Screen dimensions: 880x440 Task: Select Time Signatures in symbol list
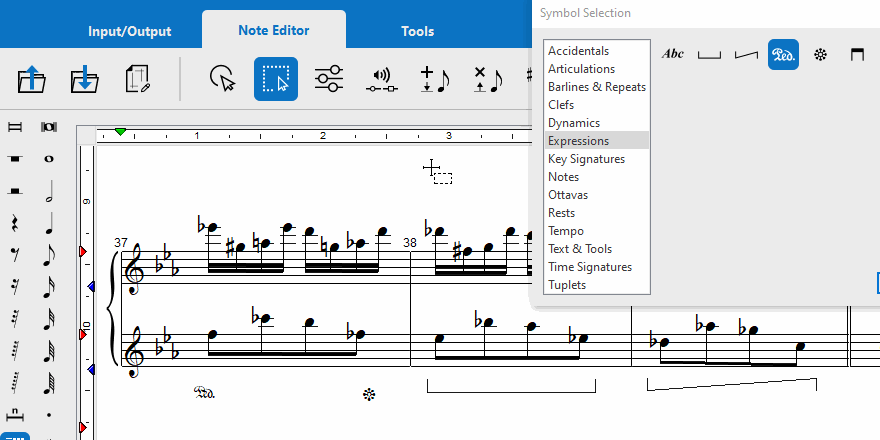click(x=589, y=267)
